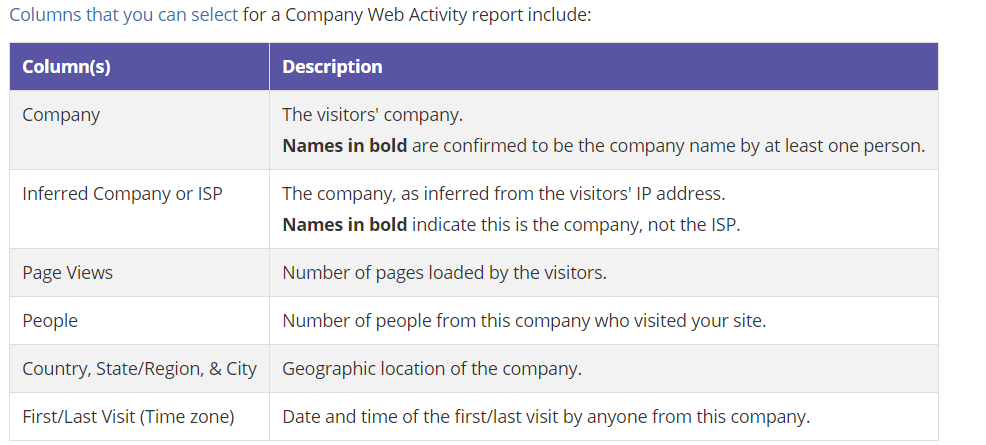986x445 pixels.
Task: Click 'Date and time of the first/last visit' text
Action: (x=440, y=417)
